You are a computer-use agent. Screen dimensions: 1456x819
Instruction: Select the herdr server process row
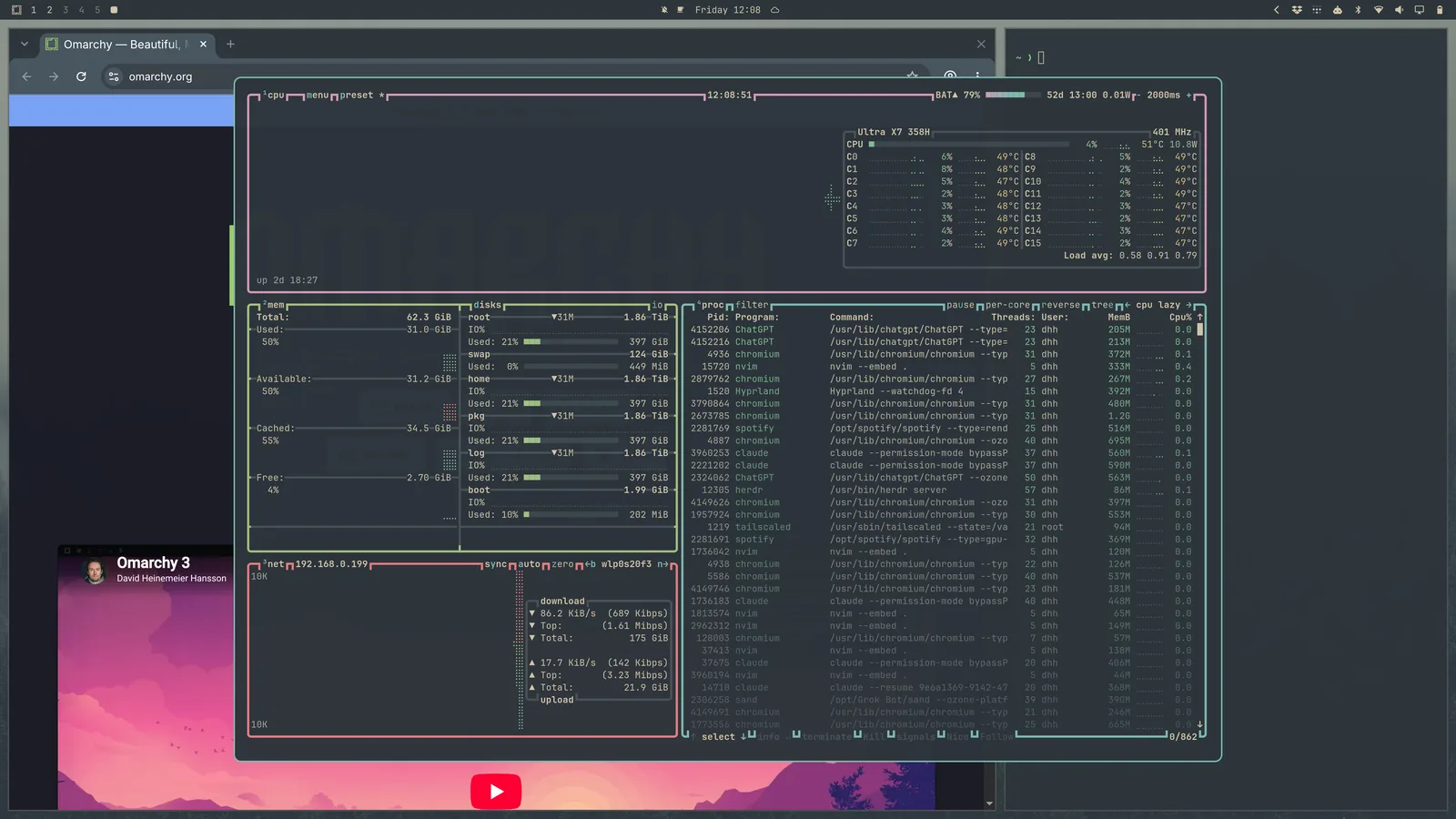pos(941,490)
